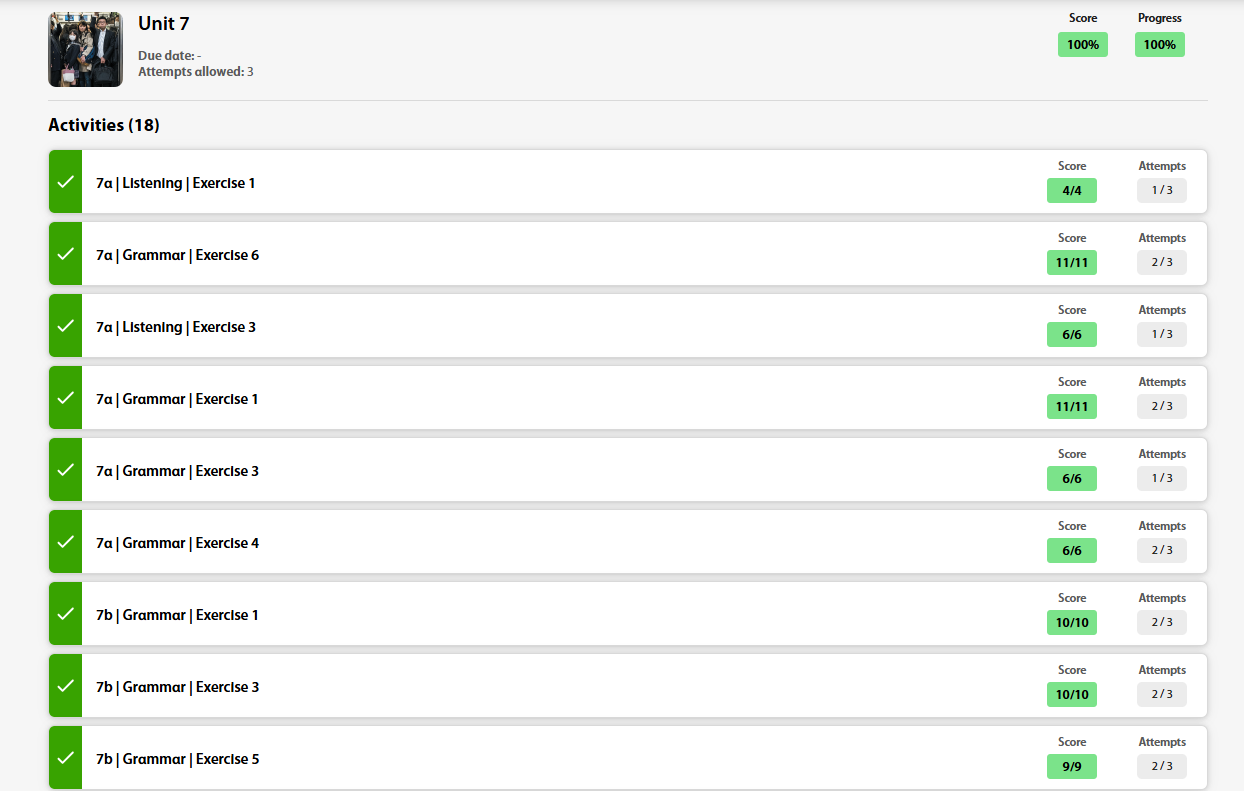Click the Unit 7 title heading
The image size is (1244, 791).
coord(164,23)
